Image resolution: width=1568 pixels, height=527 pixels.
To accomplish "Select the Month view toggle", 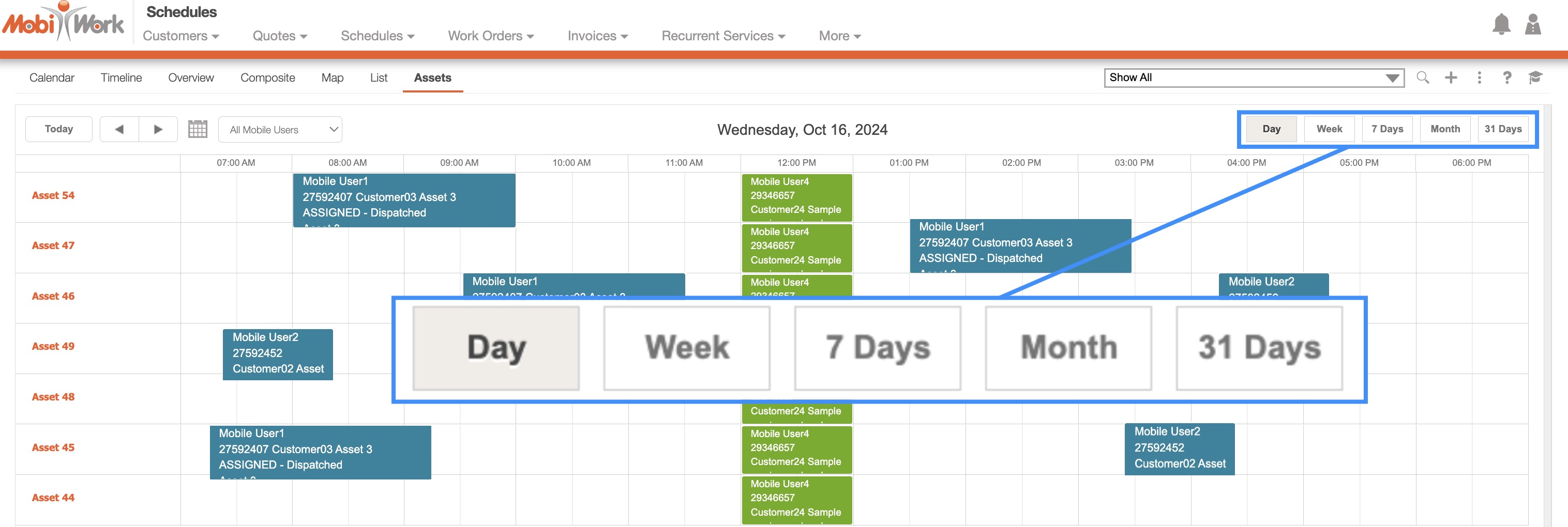I will pos(1445,129).
